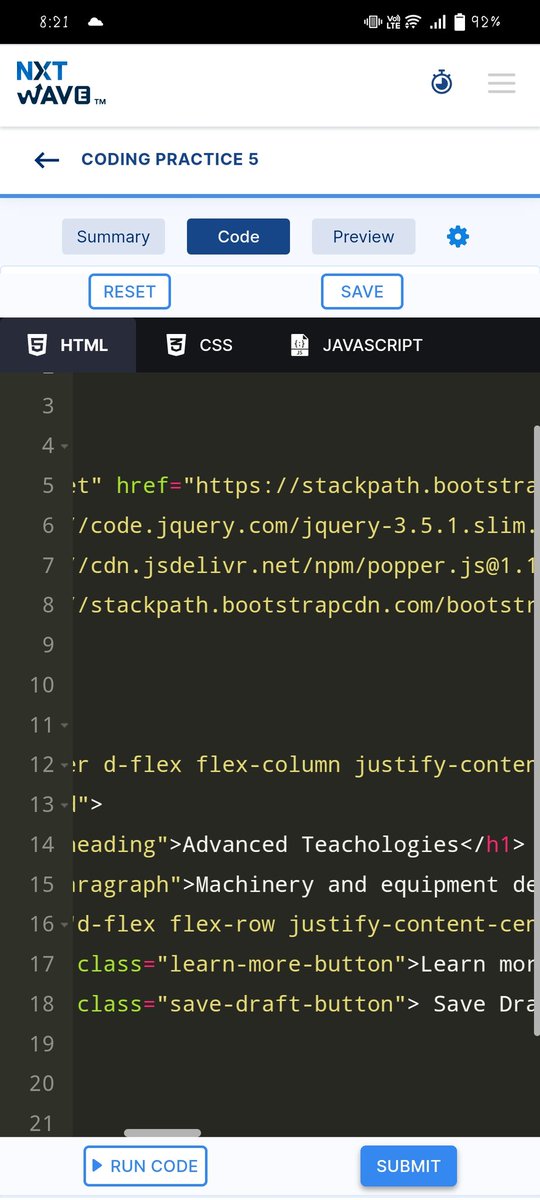The width and height of the screenshot is (540, 1200).
Task: Select the JAVASCRIPT editor tab
Action: pyautogui.click(x=356, y=345)
